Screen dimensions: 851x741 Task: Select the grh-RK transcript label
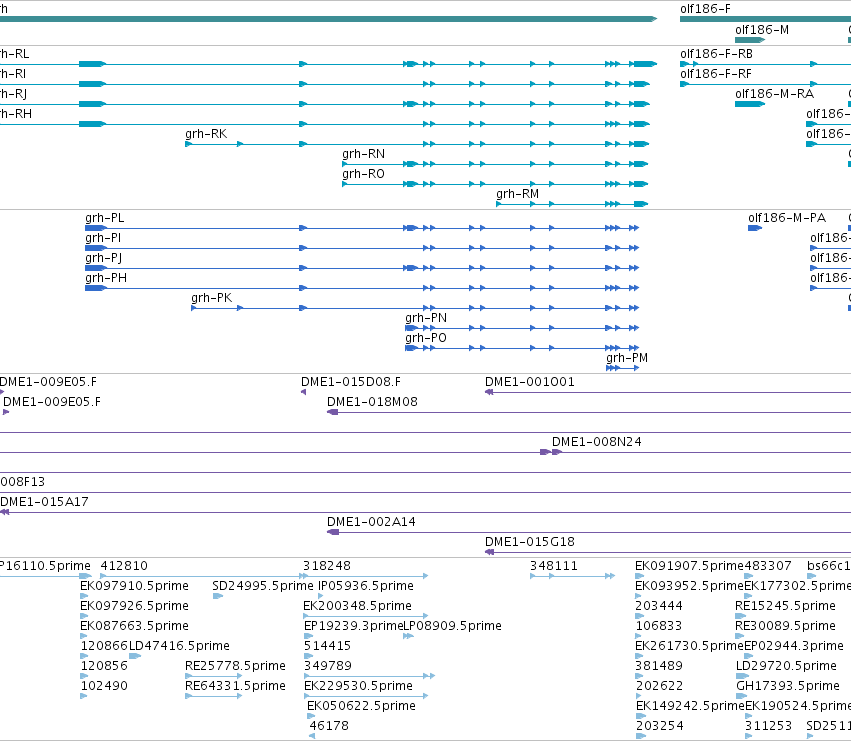pyautogui.click(x=206, y=134)
